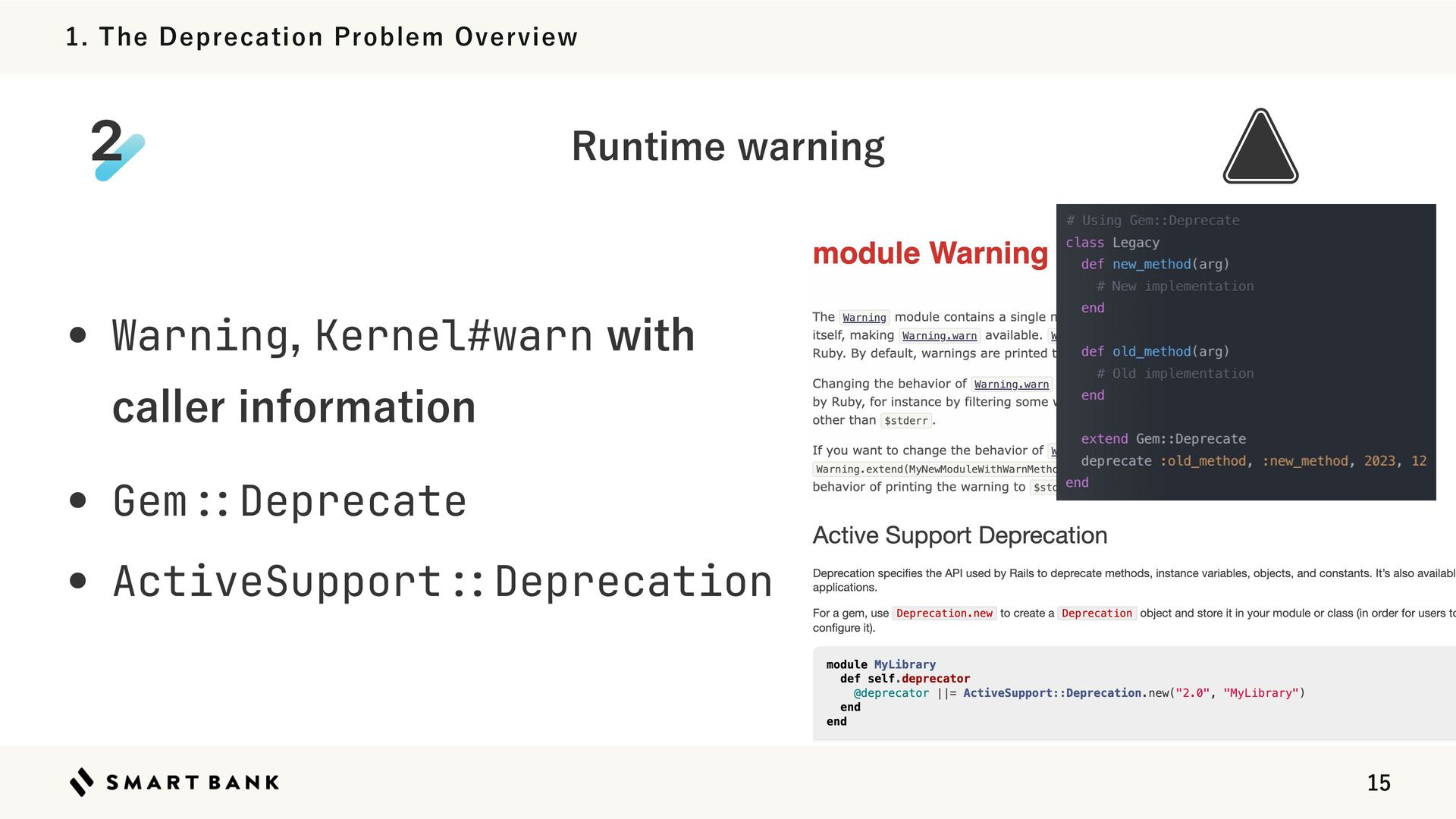The height and width of the screenshot is (819, 1456).
Task: Click the blue slash number 2 icon
Action: pos(117,148)
